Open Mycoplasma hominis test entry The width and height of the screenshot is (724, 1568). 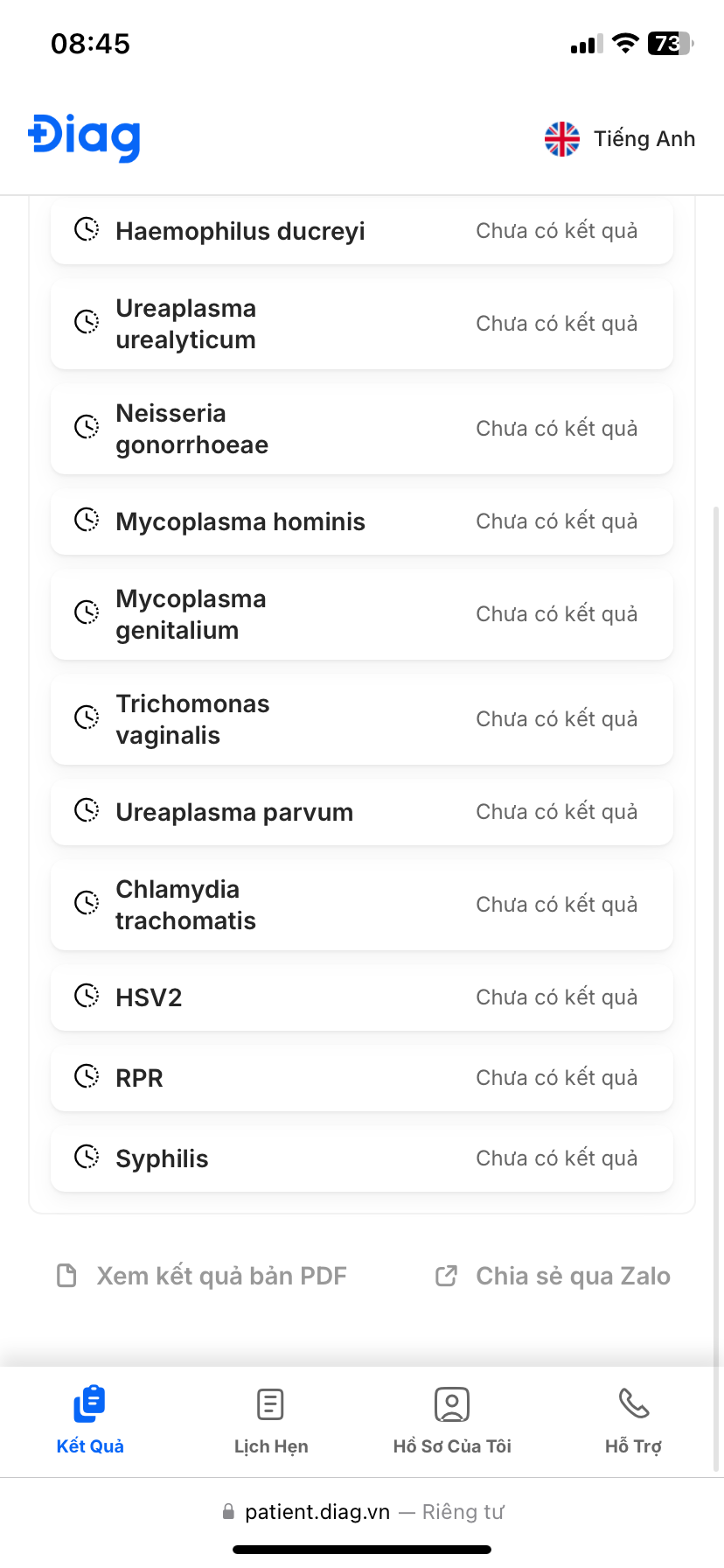coord(362,521)
